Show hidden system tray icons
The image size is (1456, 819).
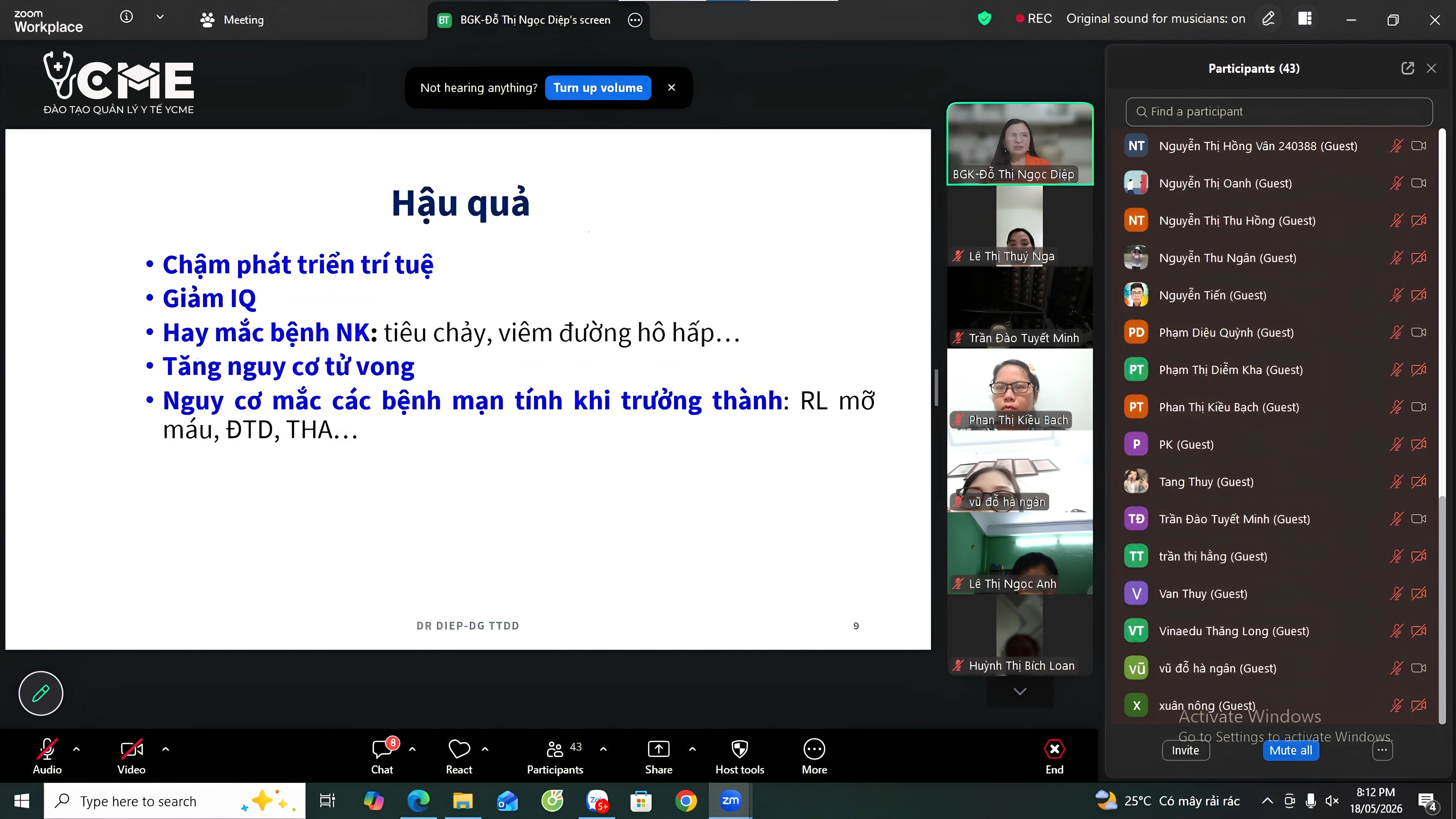click(x=1267, y=800)
